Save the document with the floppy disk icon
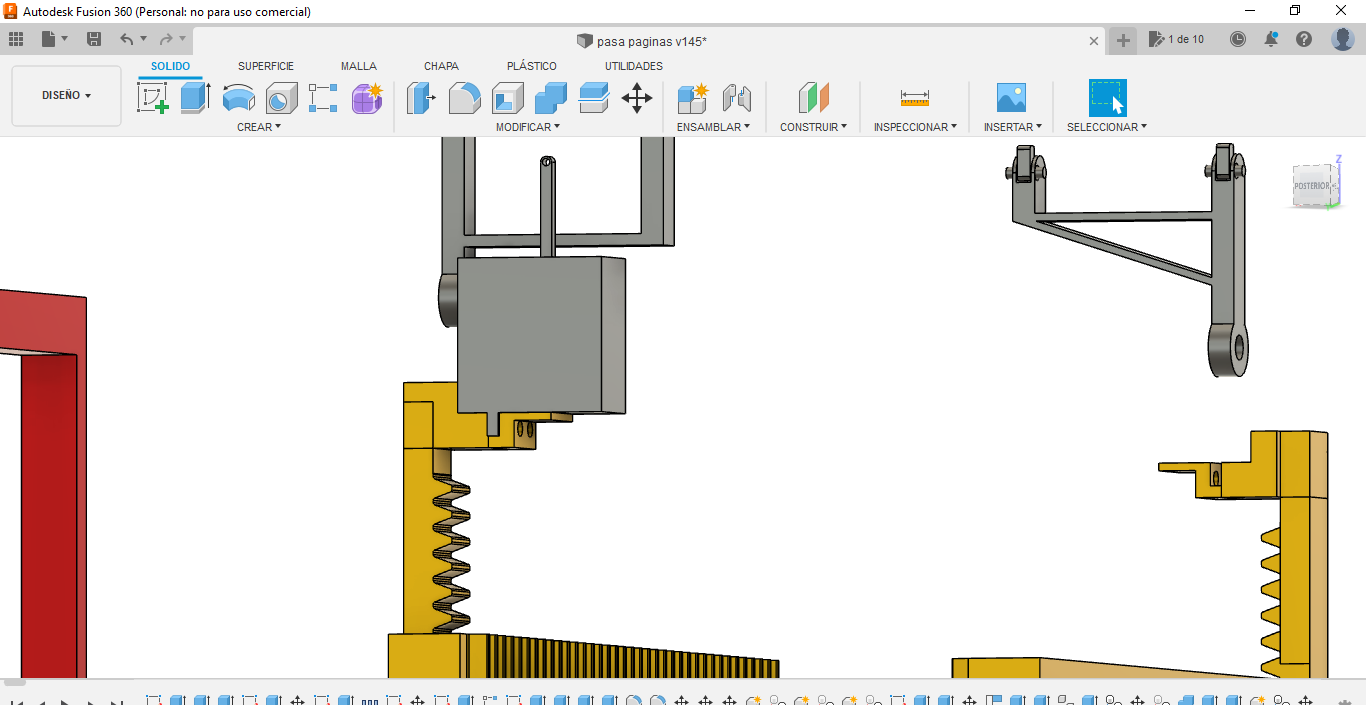The width and height of the screenshot is (1366, 705). pos(94,39)
